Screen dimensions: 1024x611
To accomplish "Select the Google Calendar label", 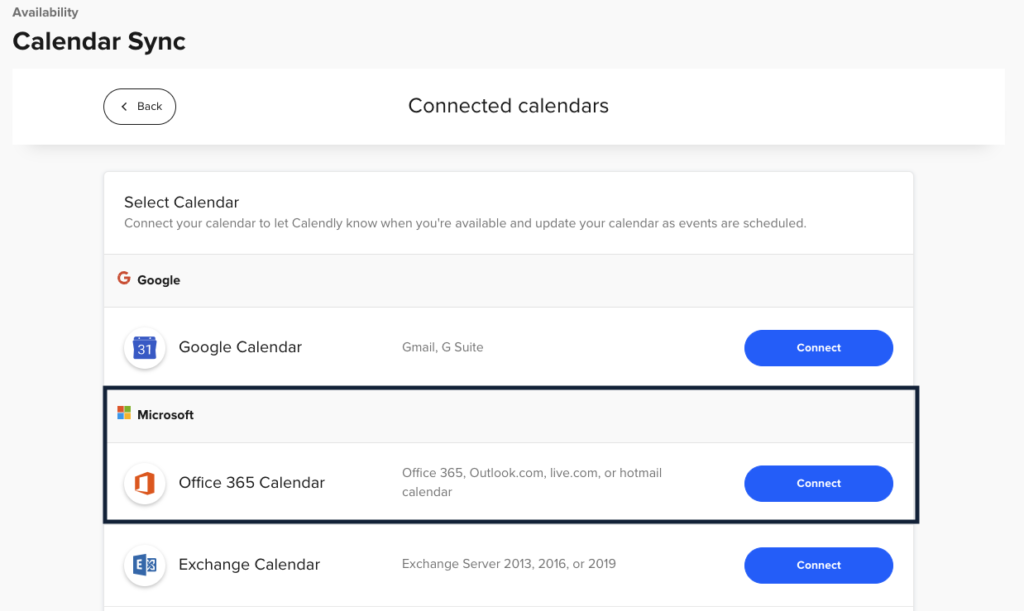I will (x=240, y=348).
